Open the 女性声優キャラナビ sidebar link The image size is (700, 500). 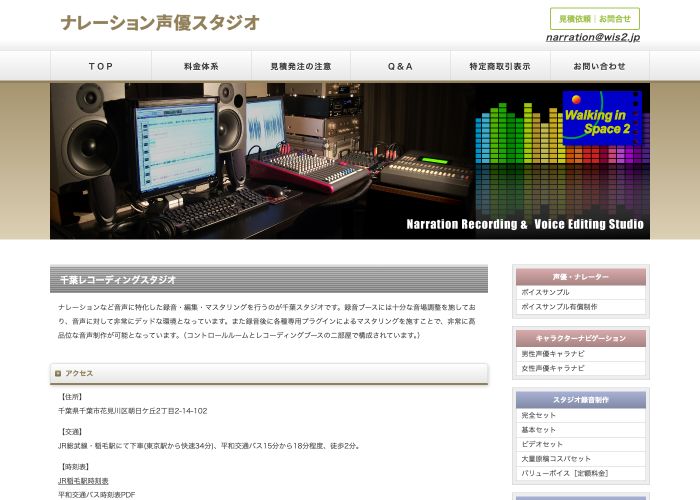click(x=581, y=368)
